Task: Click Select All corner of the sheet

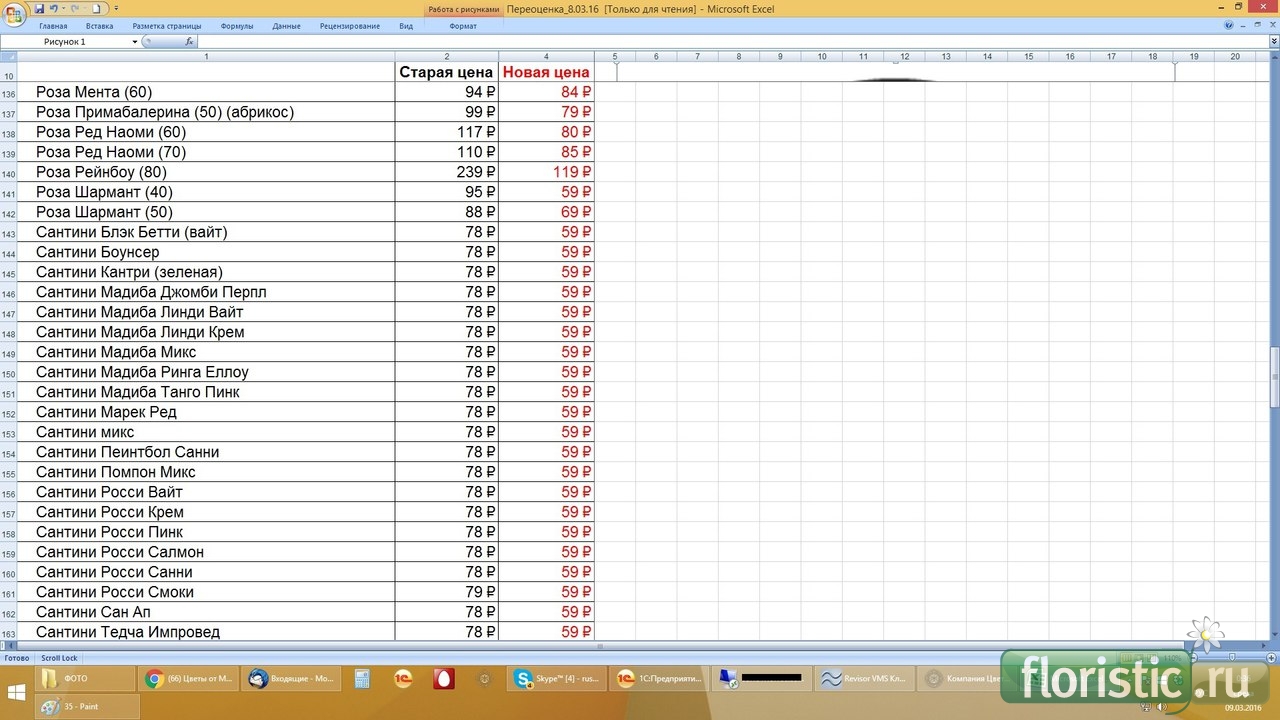Action: coord(9,57)
